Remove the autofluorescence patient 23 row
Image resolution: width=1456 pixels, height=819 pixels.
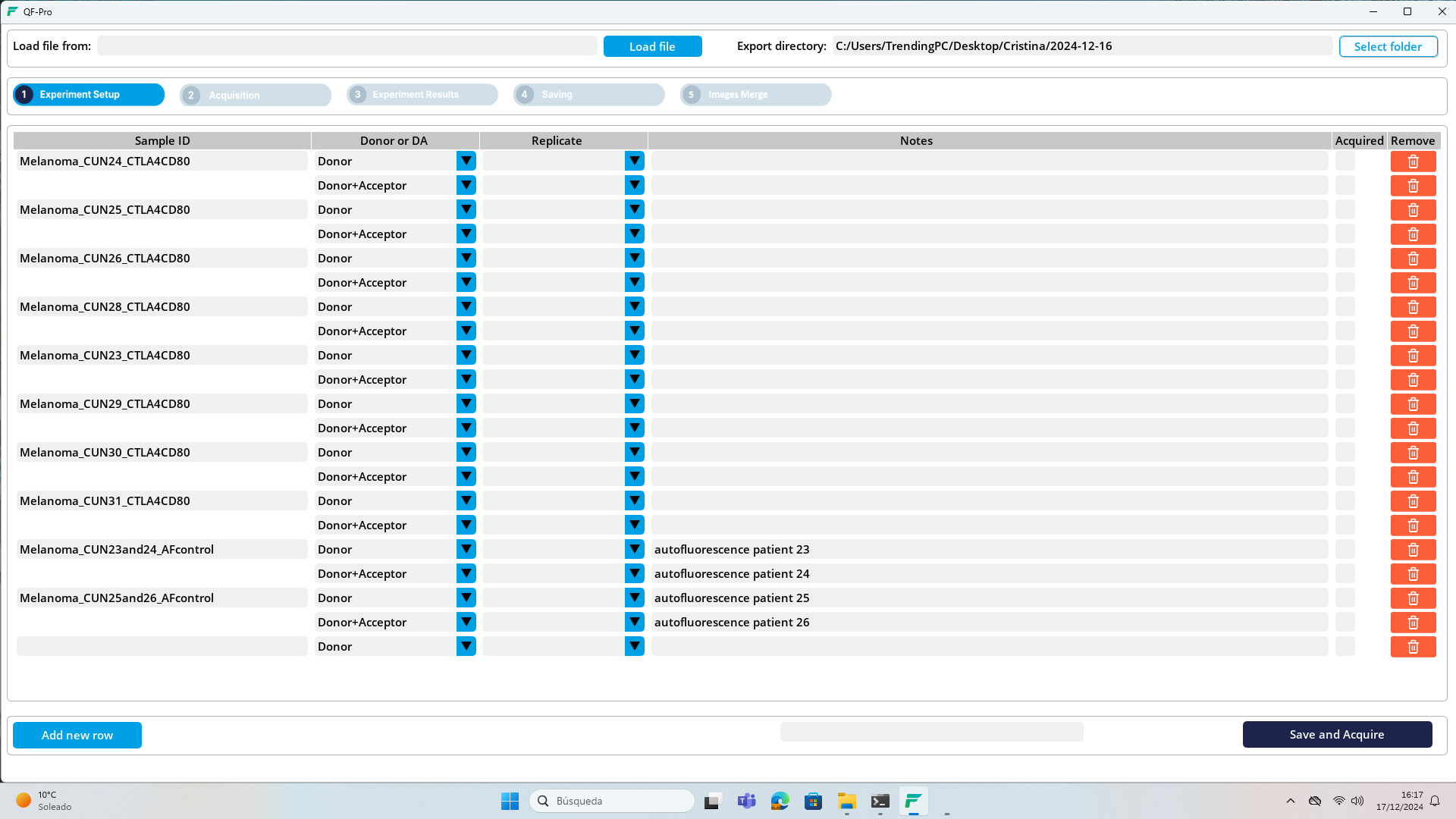[1413, 550]
